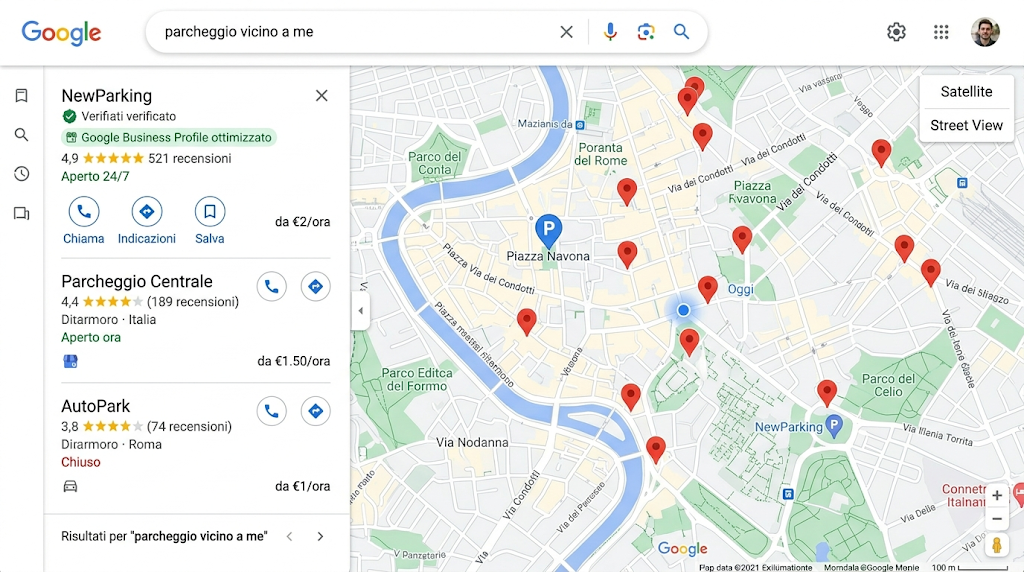Open the devices icon in left sidebar

pyautogui.click(x=22, y=214)
